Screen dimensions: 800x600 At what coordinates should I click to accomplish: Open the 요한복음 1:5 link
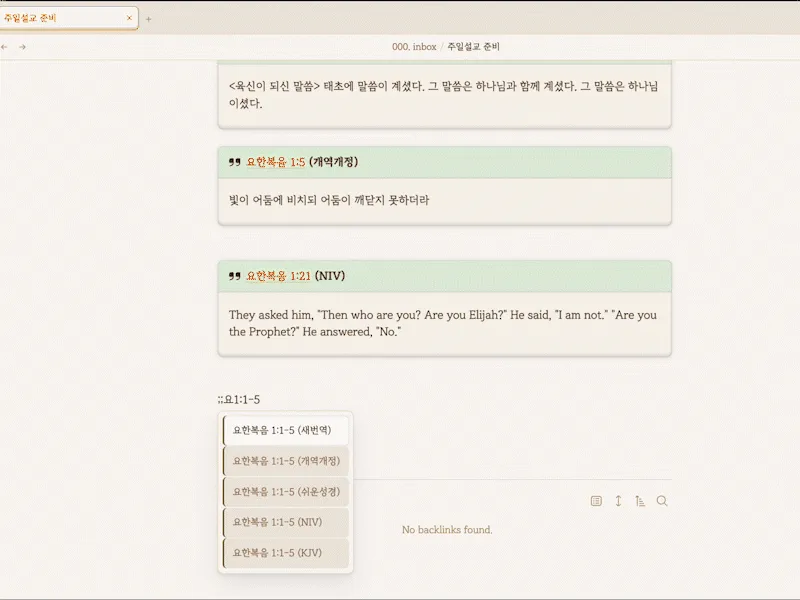click(276, 162)
